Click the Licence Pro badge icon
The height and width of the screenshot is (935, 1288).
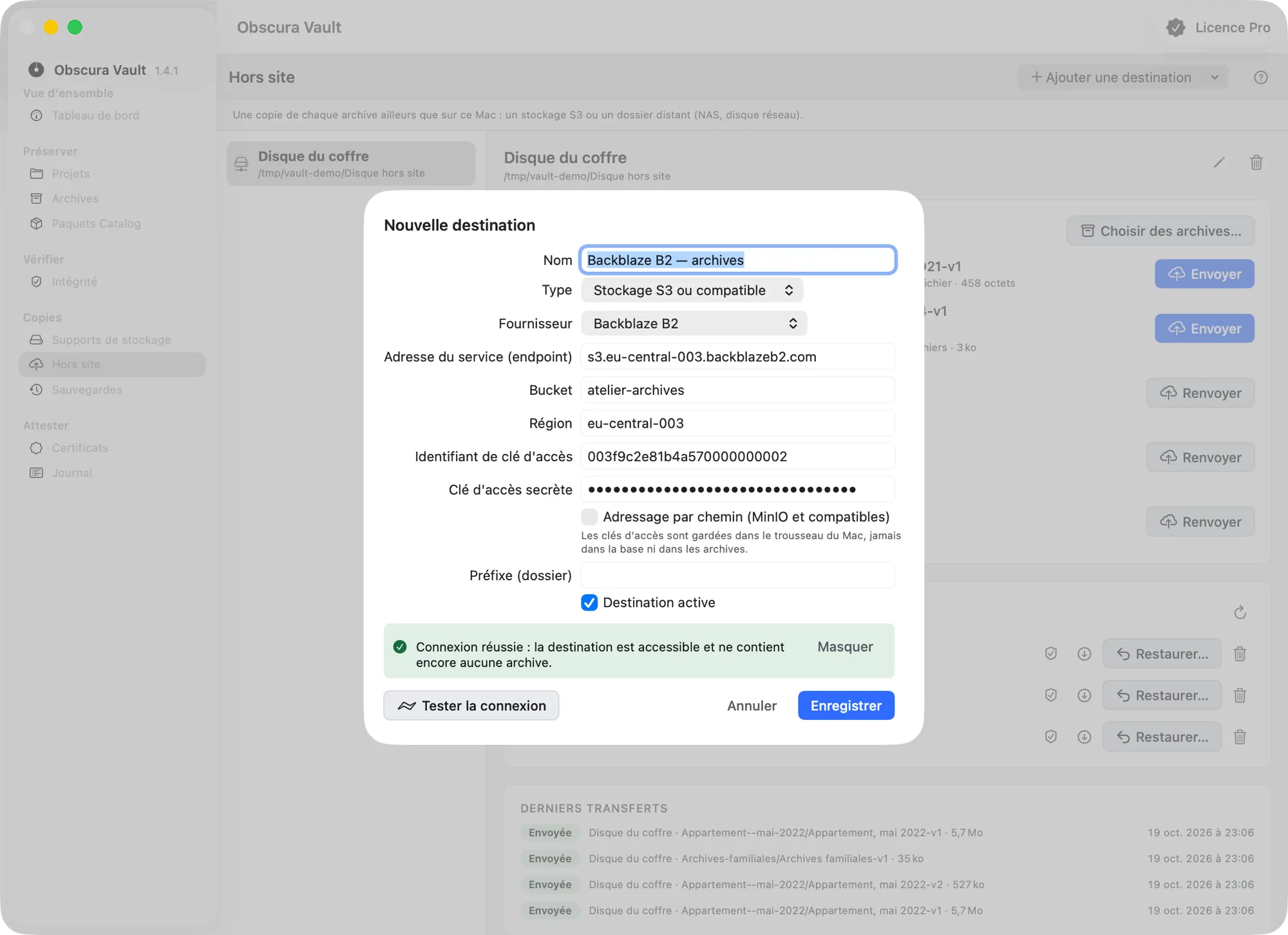tap(1175, 28)
